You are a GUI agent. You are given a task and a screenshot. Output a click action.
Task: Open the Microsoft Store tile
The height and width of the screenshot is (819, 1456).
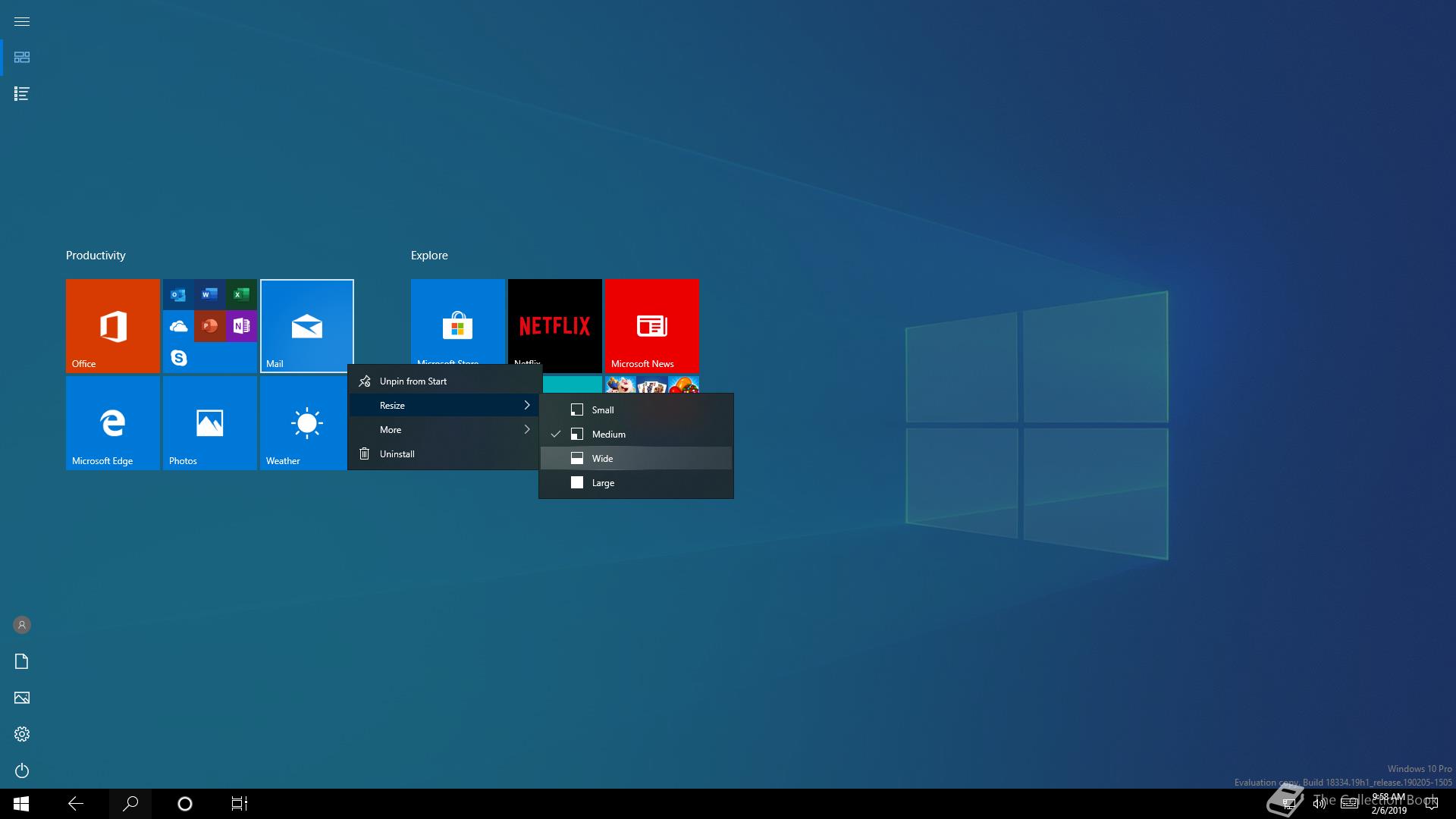(x=458, y=322)
